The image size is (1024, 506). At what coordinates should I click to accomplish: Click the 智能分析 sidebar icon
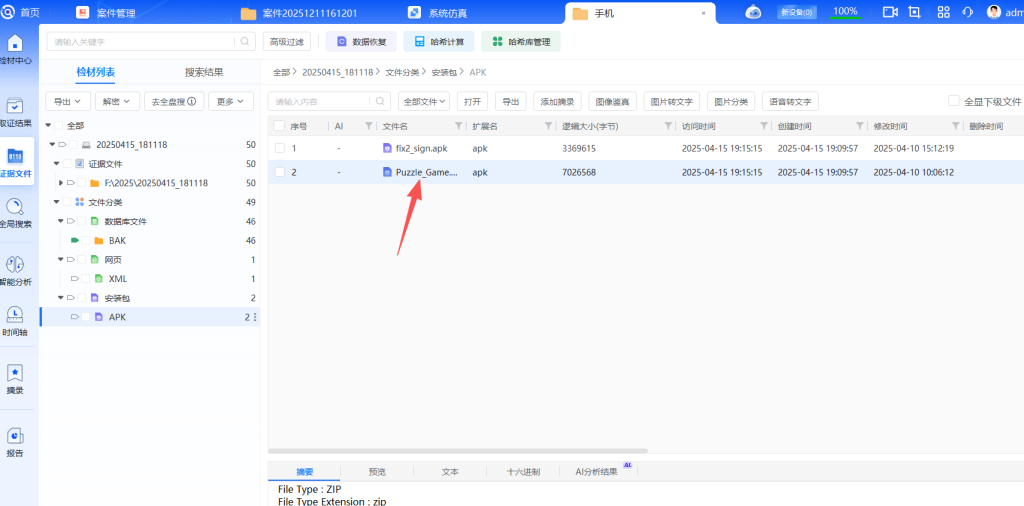pos(15,269)
